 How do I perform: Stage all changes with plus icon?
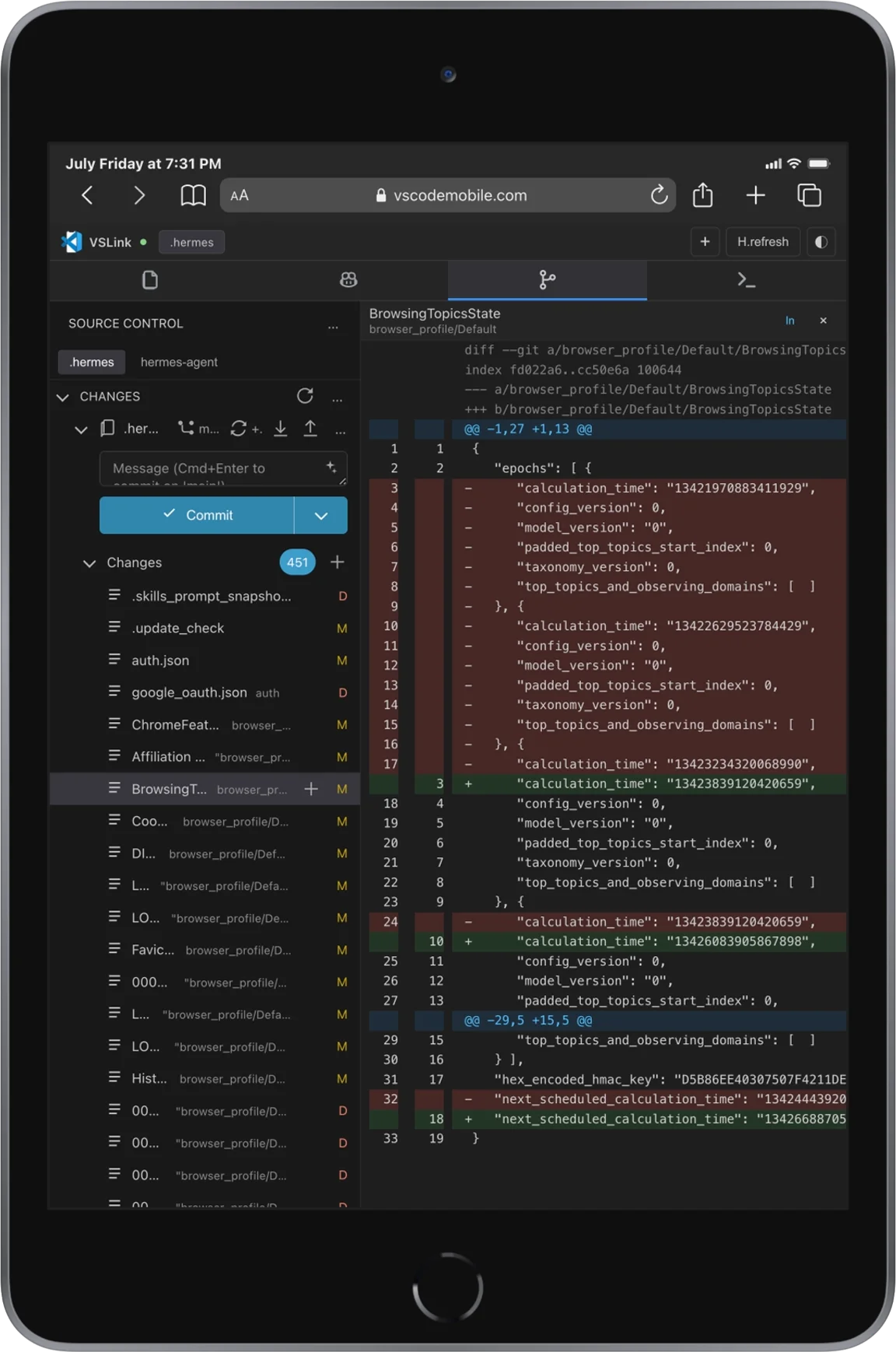point(338,562)
